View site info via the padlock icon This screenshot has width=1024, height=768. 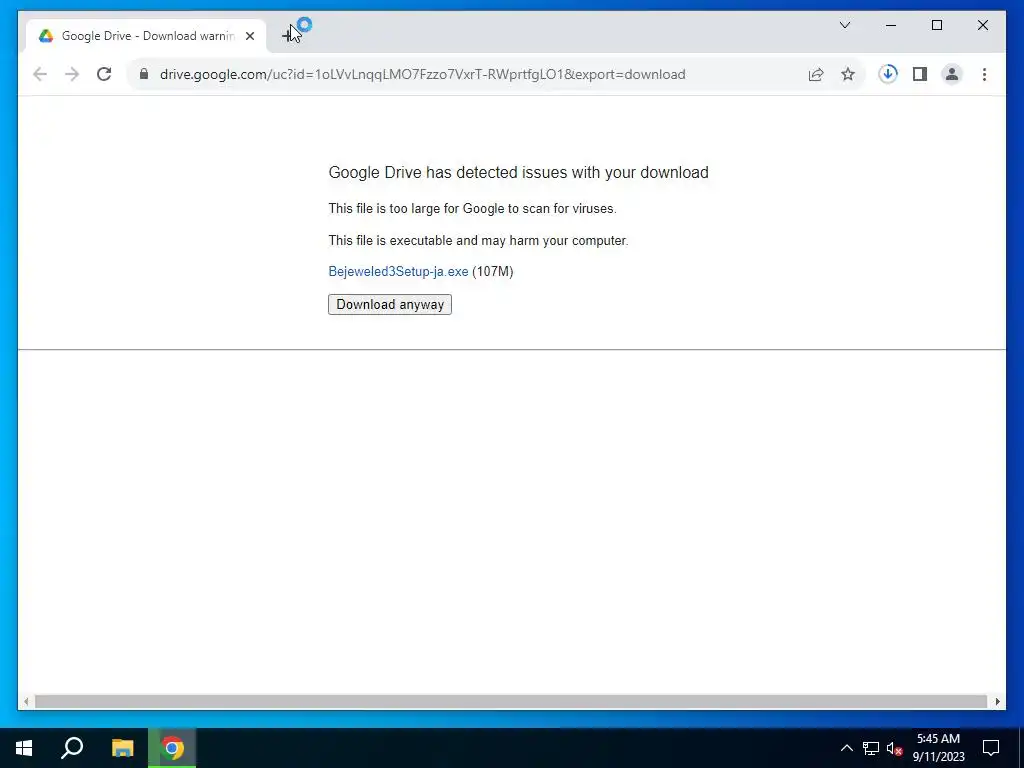coord(144,74)
